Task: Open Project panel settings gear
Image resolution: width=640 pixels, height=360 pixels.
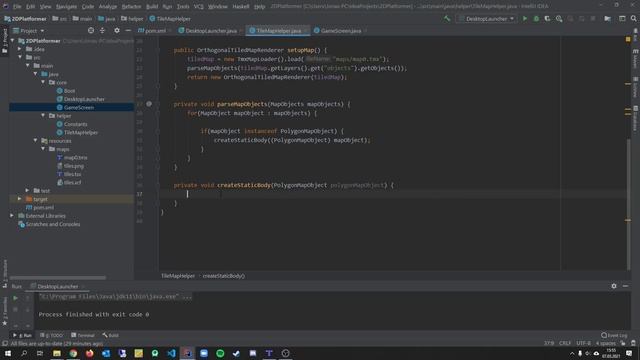Action: pyautogui.click(x=117, y=31)
